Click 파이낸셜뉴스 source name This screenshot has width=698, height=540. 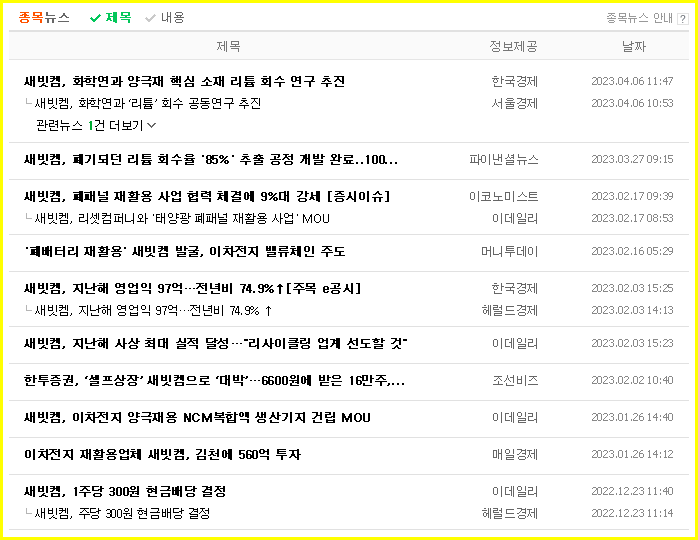click(x=503, y=159)
